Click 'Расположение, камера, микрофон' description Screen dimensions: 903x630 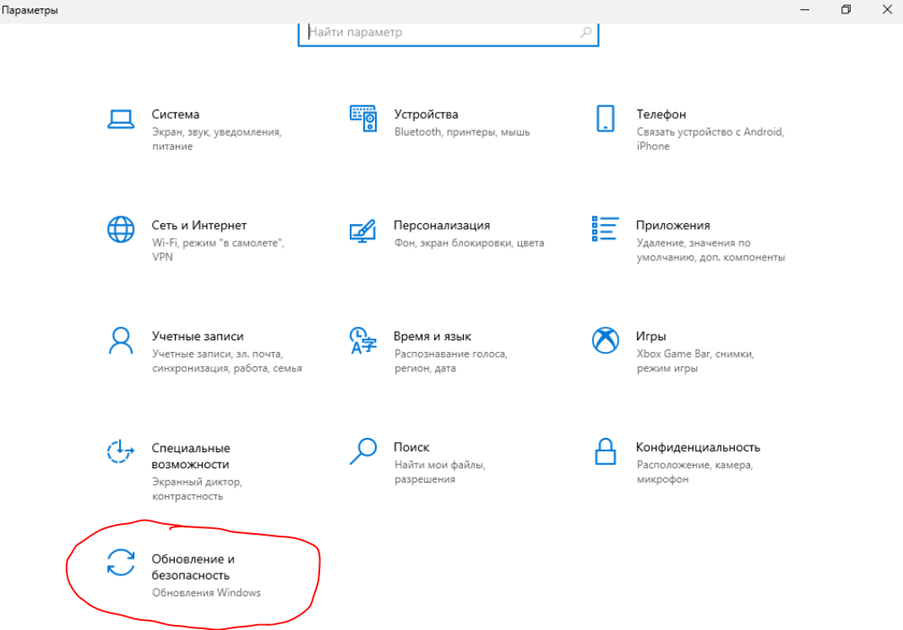695,472
